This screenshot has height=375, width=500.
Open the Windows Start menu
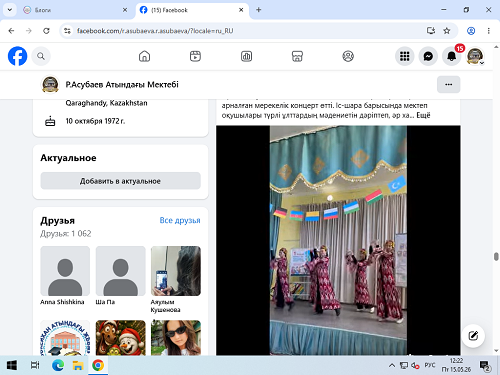[12, 365]
